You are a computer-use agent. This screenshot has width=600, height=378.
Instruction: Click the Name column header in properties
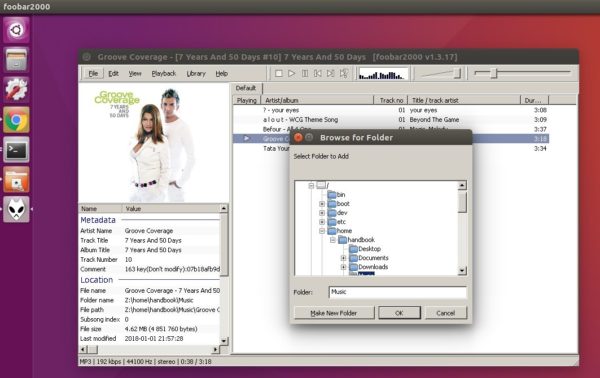(x=100, y=209)
